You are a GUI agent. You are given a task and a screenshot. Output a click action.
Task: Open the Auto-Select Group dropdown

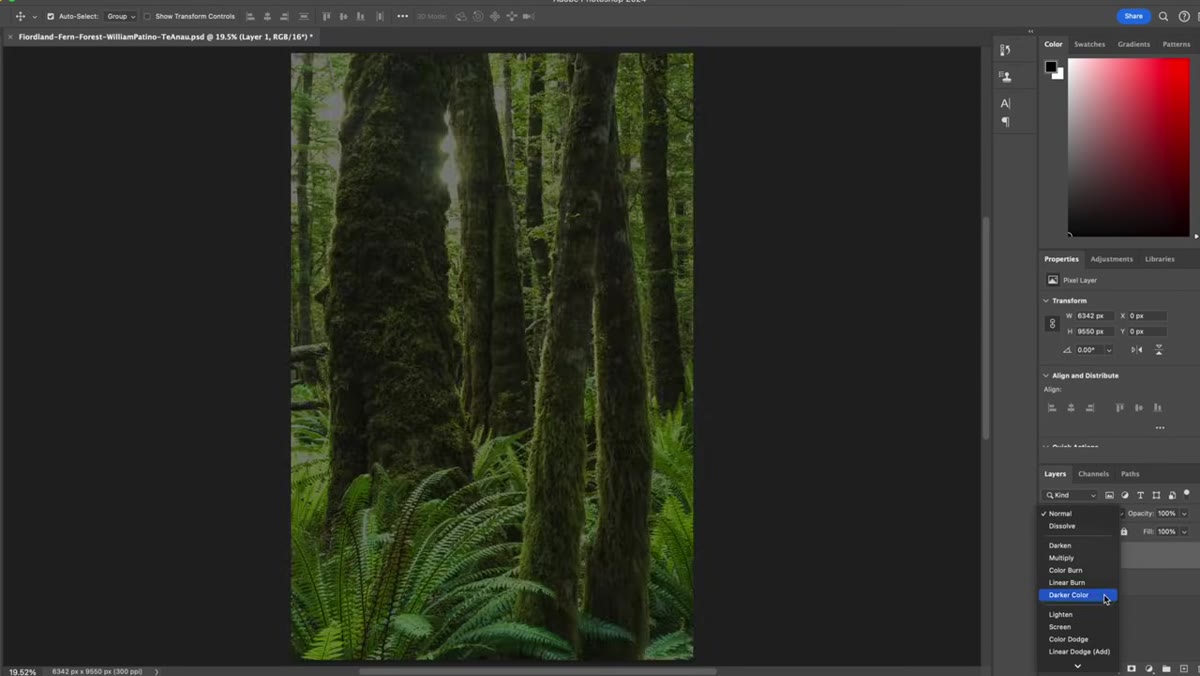[122, 16]
